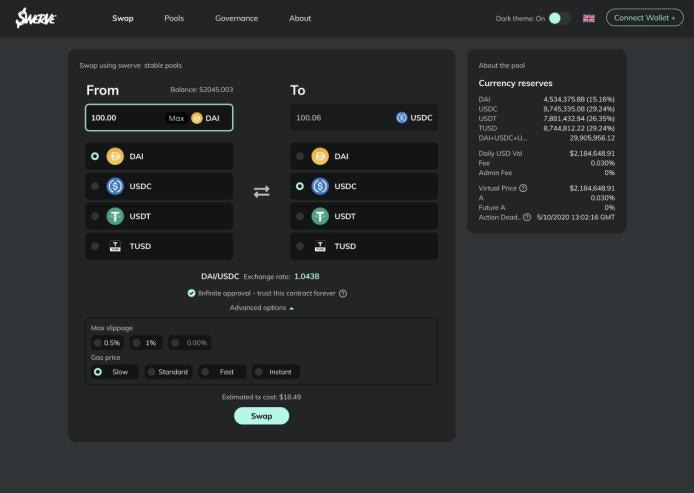Viewport: 694px width, 493px height.
Task: Click the TUSD icon in From list
Action: click(x=115, y=246)
